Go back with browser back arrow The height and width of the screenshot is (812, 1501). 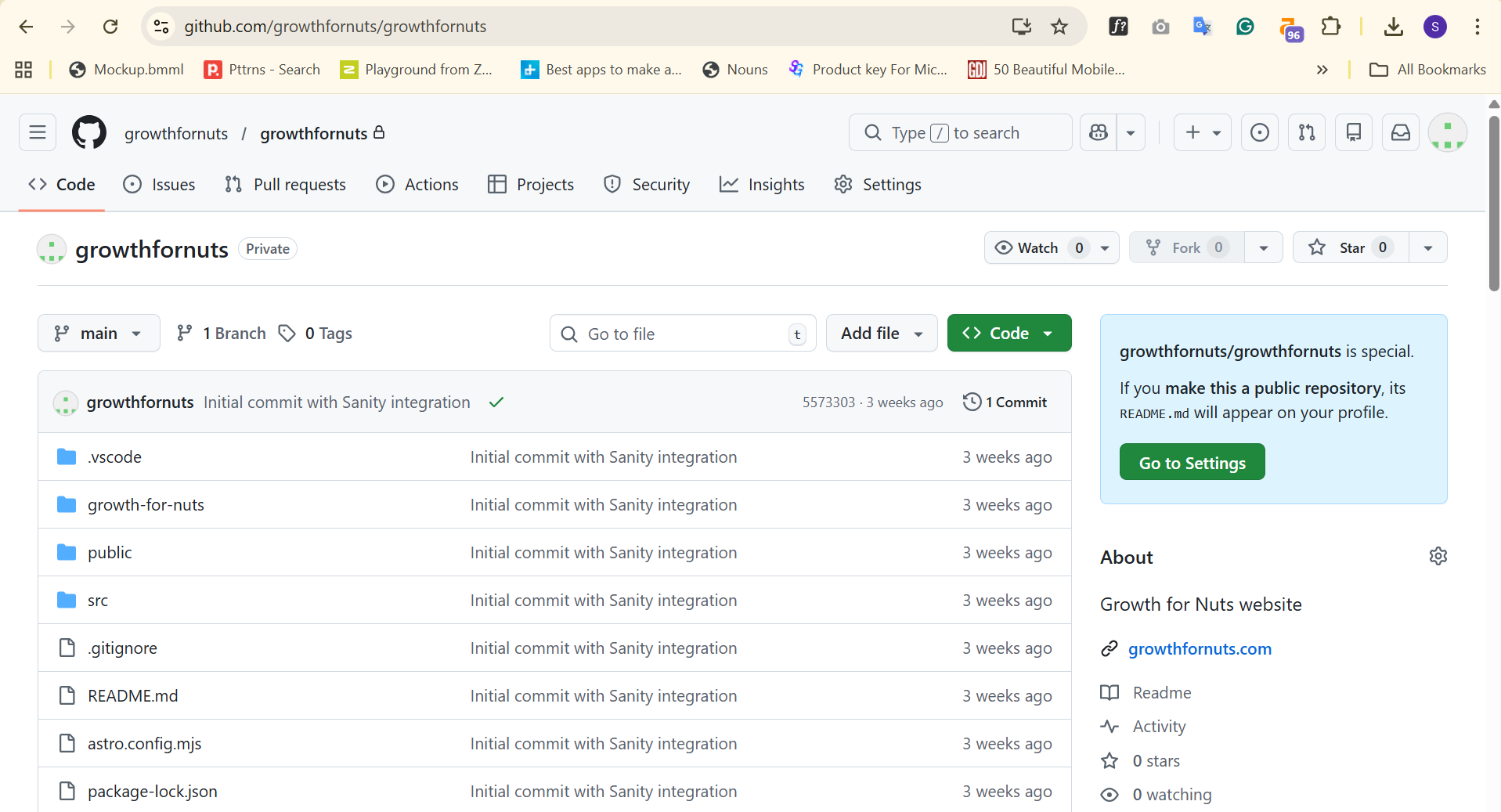[26, 27]
